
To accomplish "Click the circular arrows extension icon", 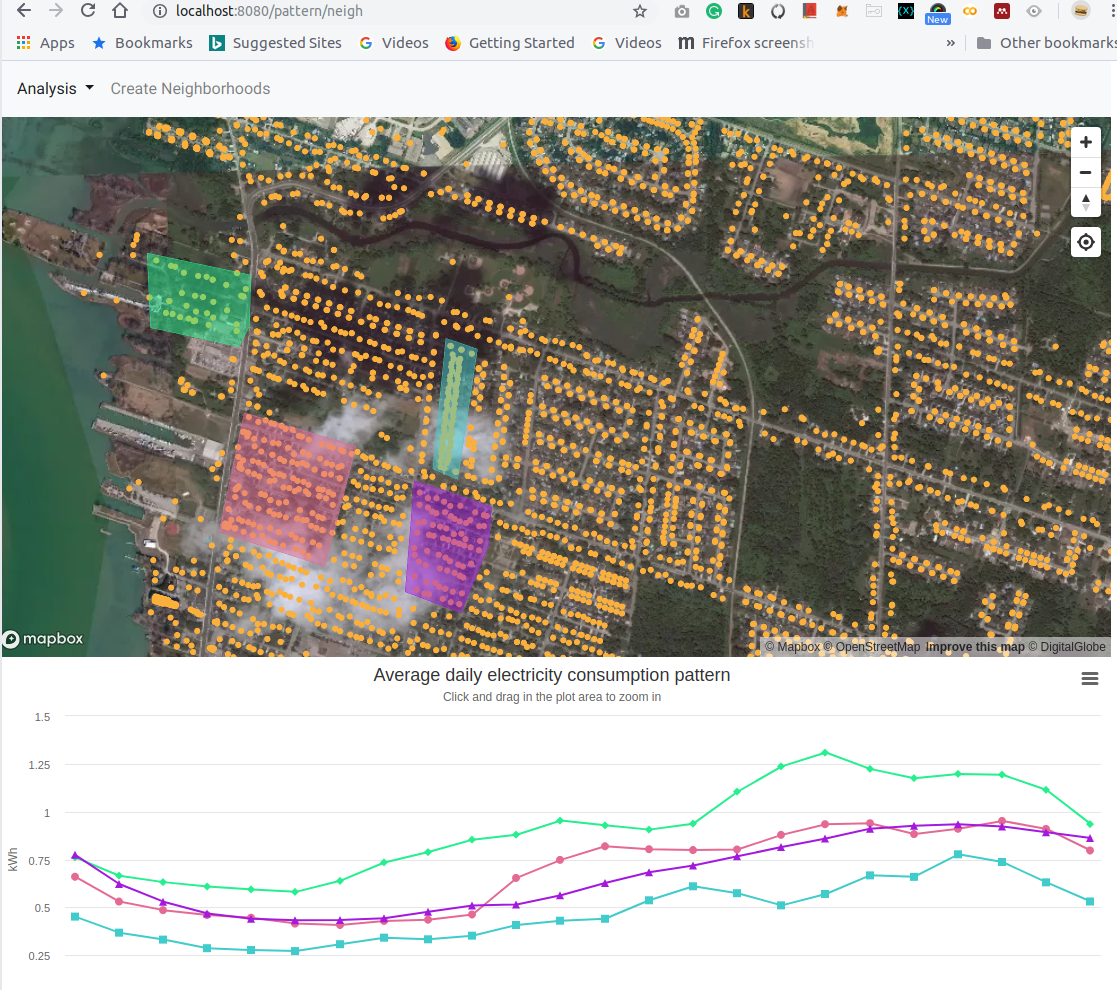I will coord(778,11).
